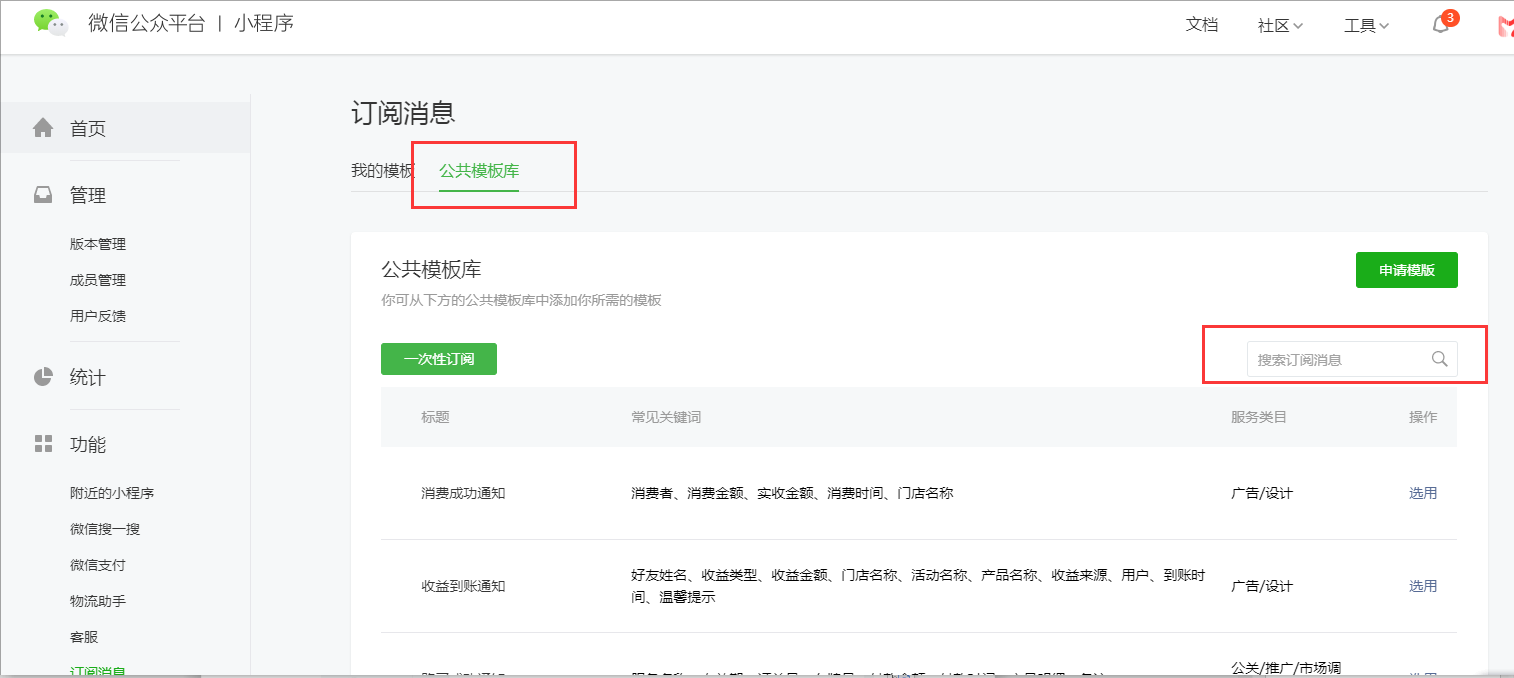Open 管理 section in sidebar

pos(88,196)
